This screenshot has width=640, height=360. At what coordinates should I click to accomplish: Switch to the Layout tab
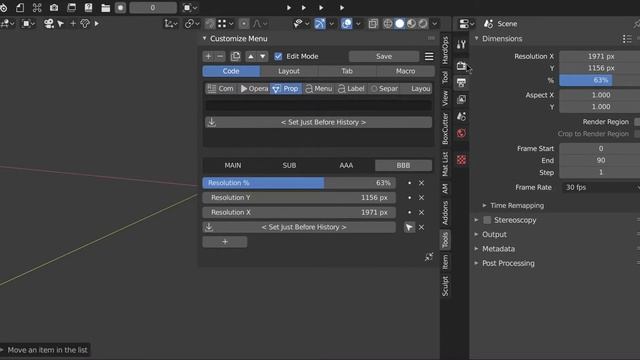289,71
